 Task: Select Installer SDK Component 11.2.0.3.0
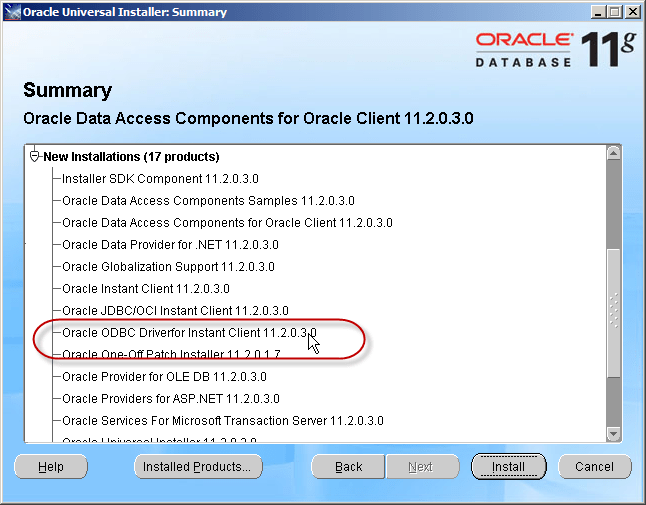point(160,179)
